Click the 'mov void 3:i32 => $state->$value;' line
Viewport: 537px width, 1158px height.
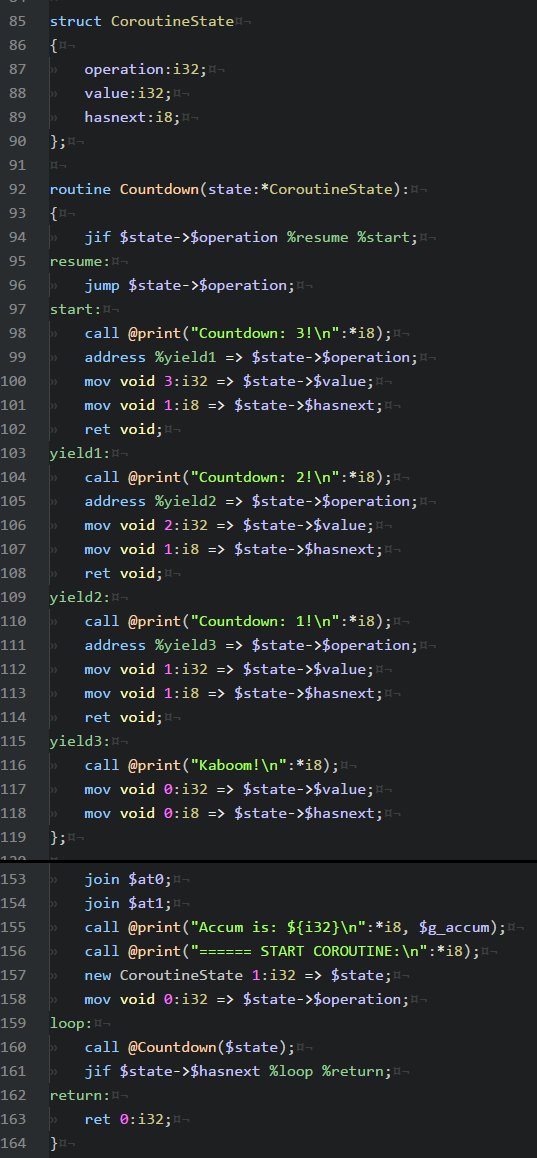point(229,381)
